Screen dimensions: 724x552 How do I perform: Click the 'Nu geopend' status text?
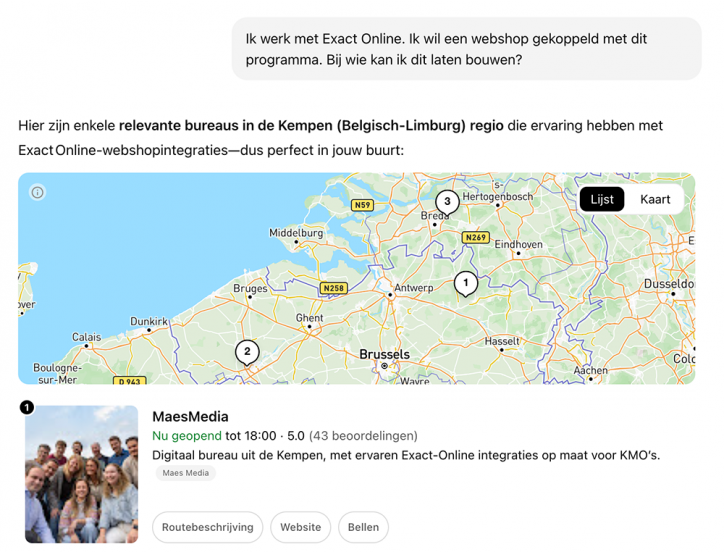[187, 436]
